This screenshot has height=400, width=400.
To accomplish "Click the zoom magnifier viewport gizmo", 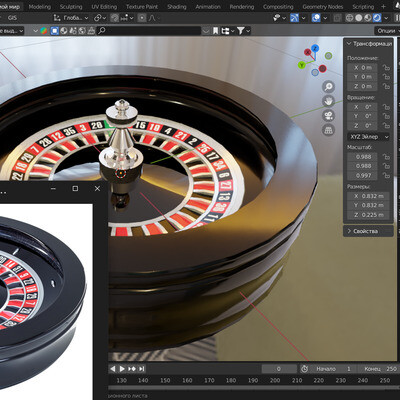I will pyautogui.click(x=329, y=87).
